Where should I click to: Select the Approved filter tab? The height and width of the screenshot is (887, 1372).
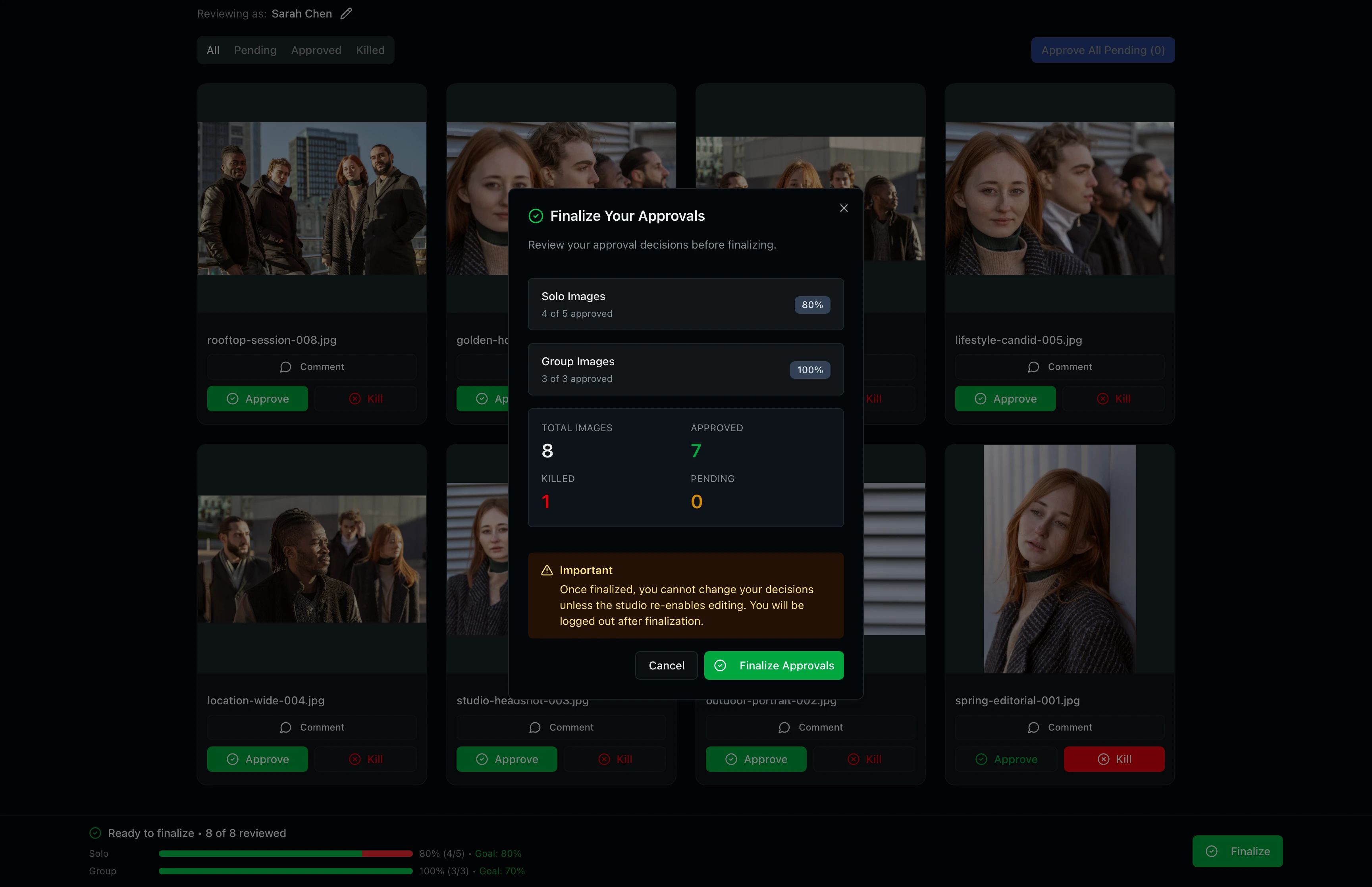click(316, 50)
